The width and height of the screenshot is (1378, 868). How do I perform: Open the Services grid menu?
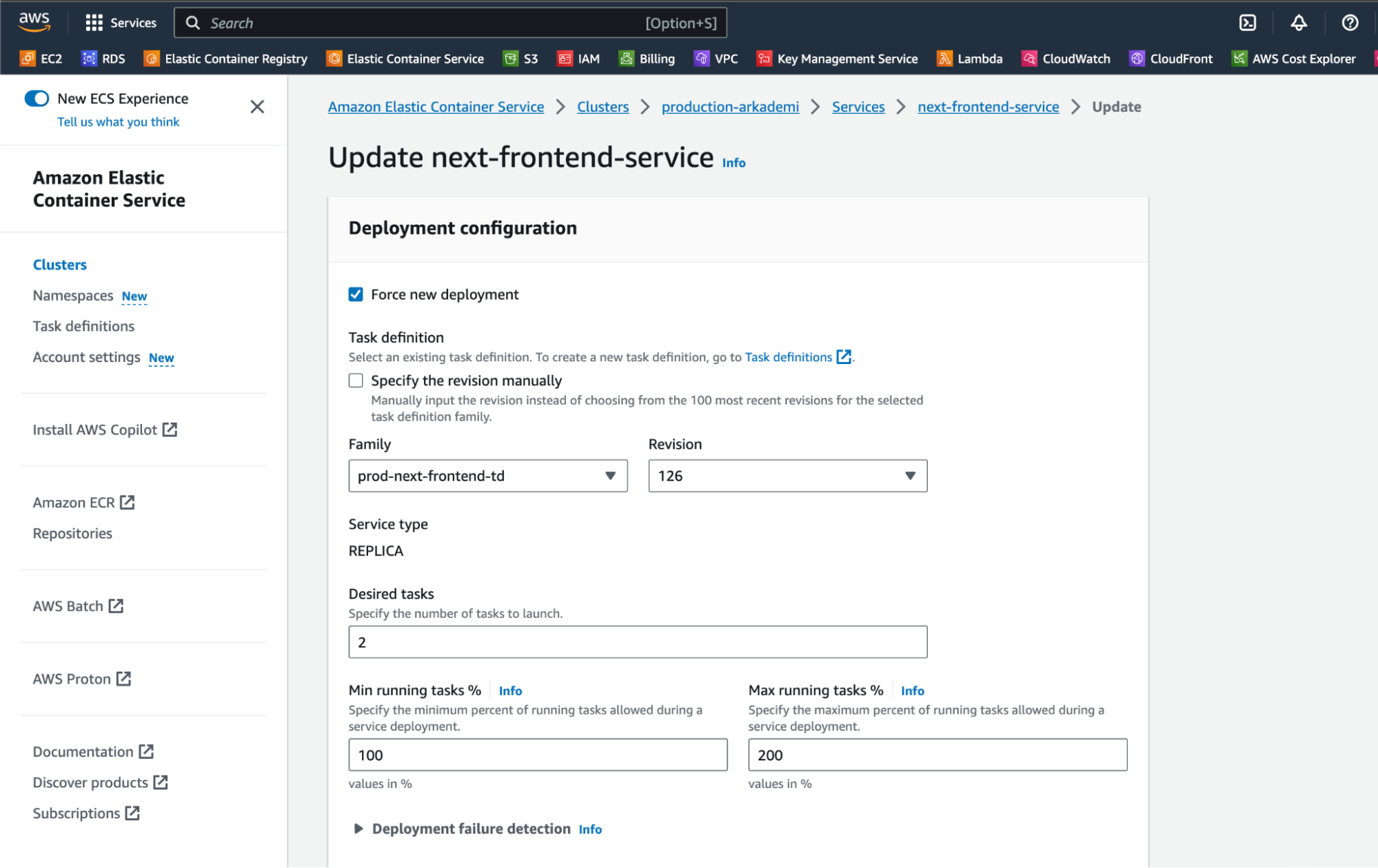(x=121, y=23)
